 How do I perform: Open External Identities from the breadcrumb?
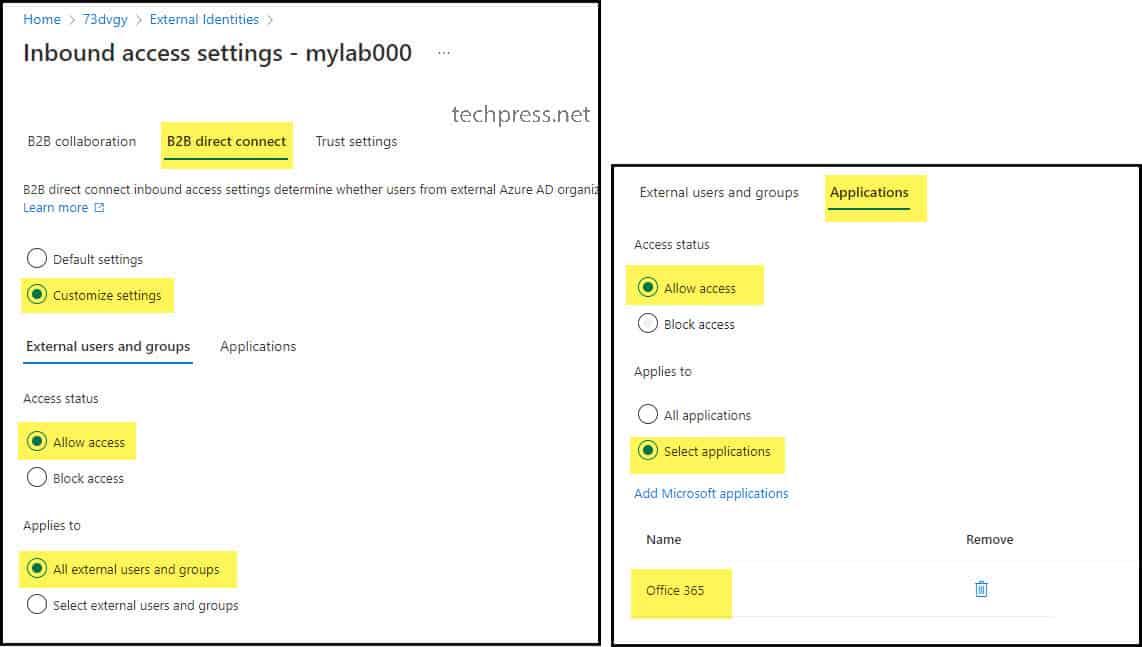tap(204, 18)
